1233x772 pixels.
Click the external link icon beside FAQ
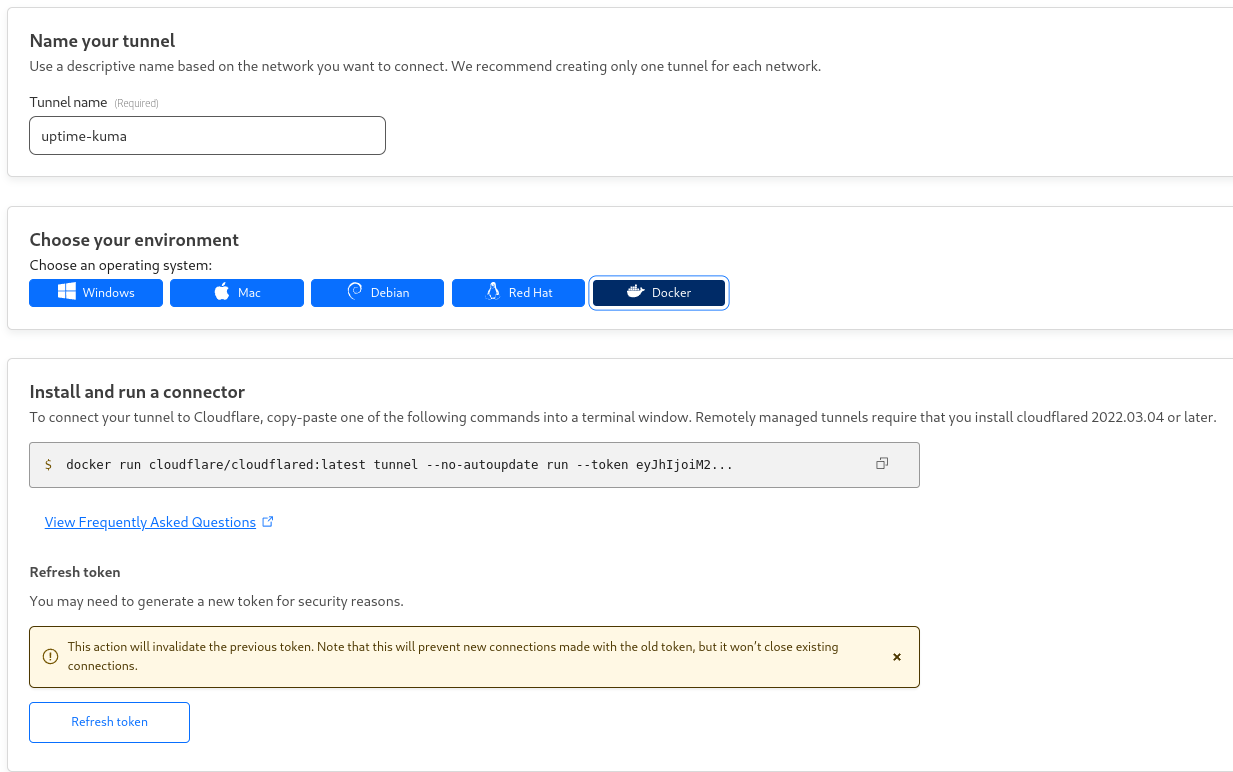[x=268, y=522]
